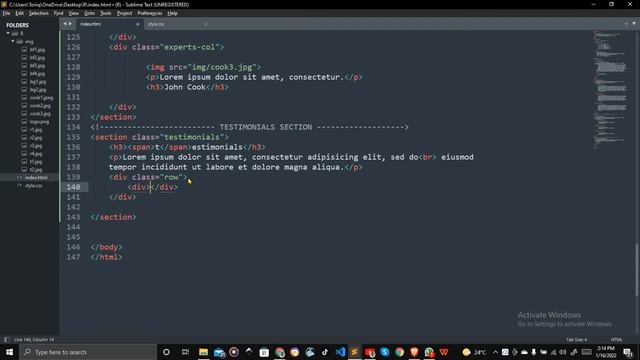Select bf3.jpg file
This screenshot has width=640, height=360.
point(37,66)
